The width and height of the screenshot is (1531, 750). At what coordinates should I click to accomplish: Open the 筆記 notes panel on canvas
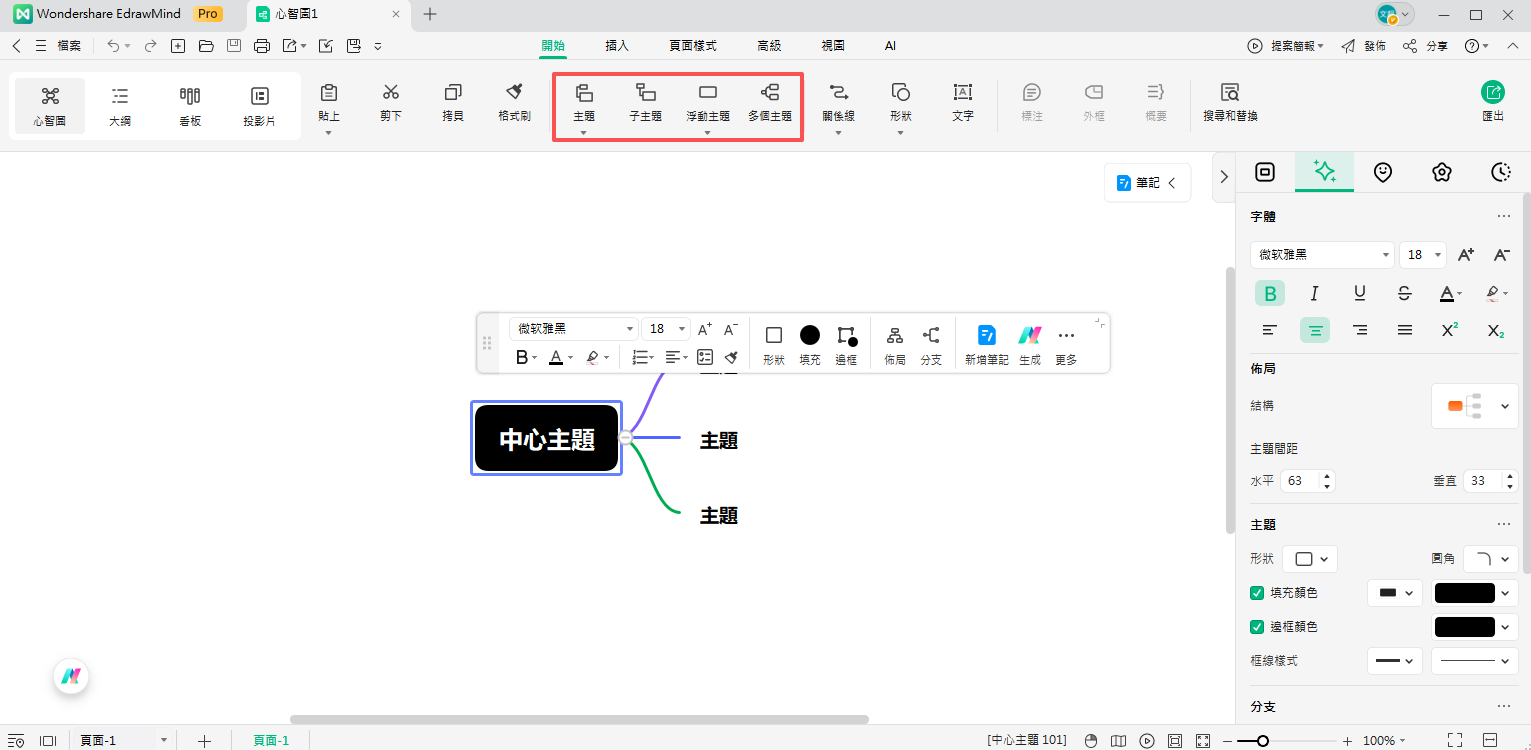pos(1145,182)
